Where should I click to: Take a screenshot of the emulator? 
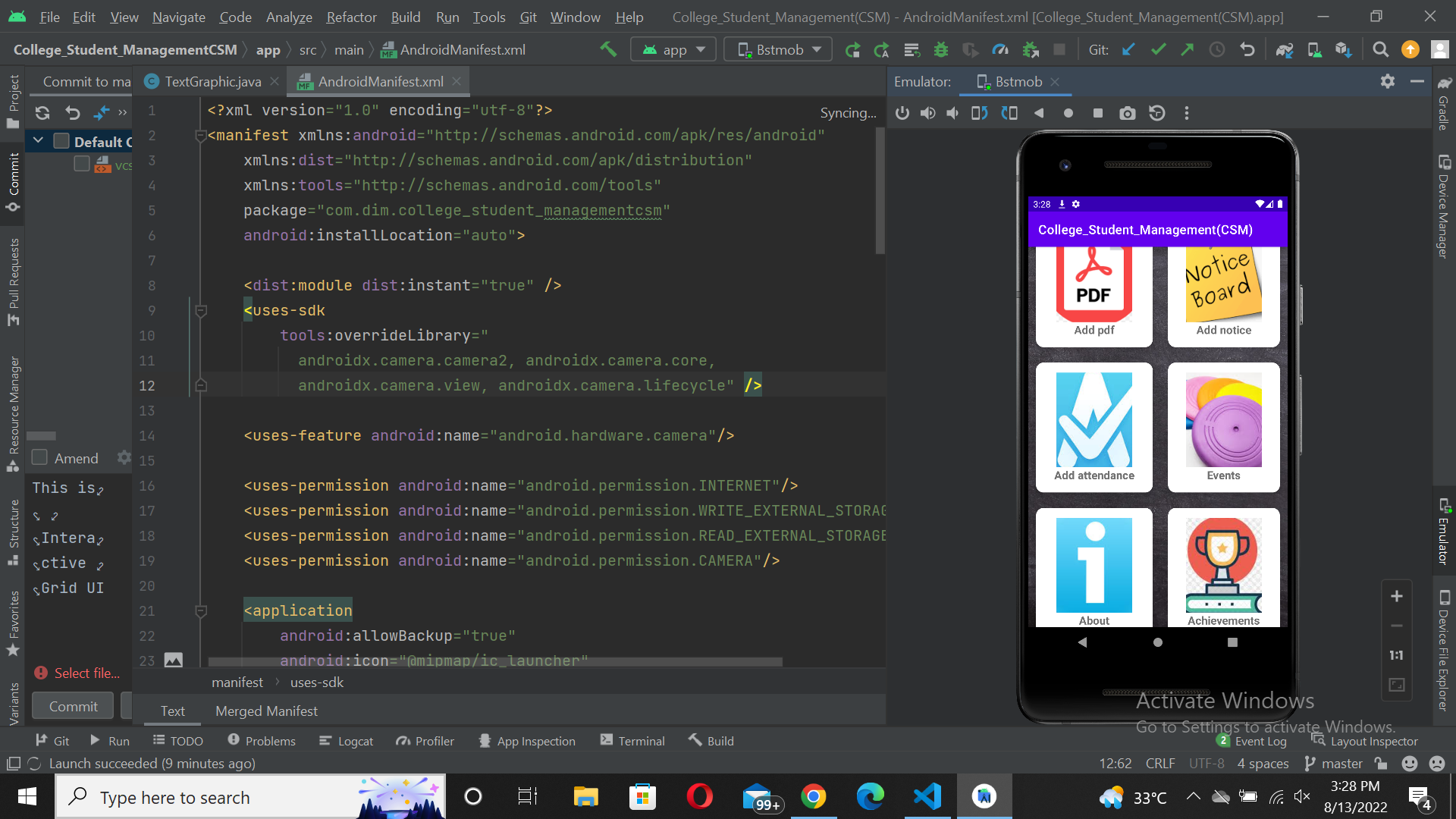1127,112
